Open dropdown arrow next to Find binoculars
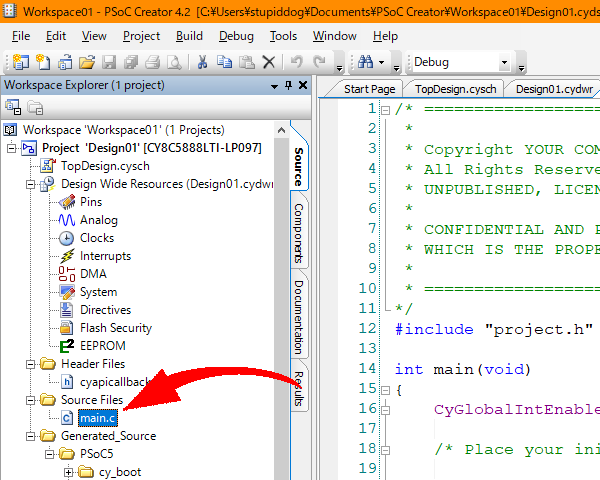Viewport: 600px width, 480px height. coord(382,62)
